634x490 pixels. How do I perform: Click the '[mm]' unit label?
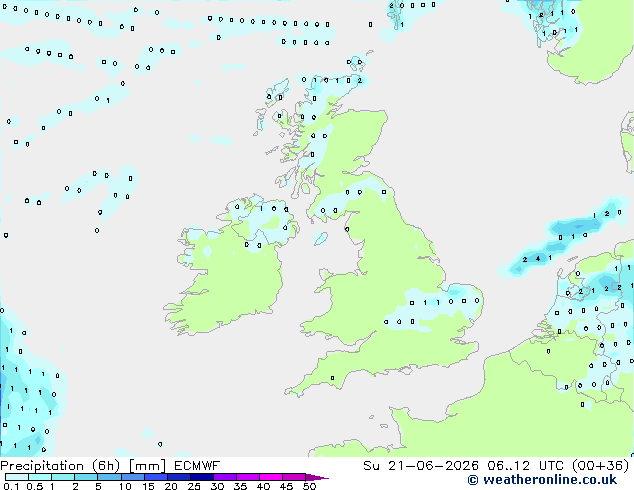(x=148, y=466)
